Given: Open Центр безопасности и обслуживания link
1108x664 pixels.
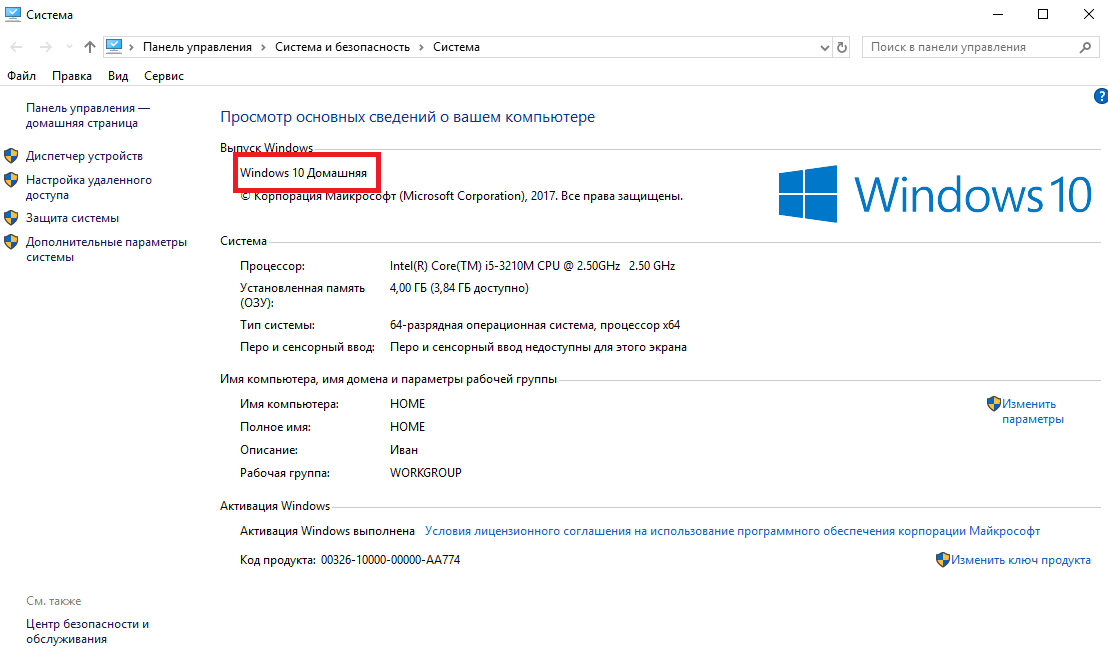Looking at the screenshot, I should coord(87,632).
